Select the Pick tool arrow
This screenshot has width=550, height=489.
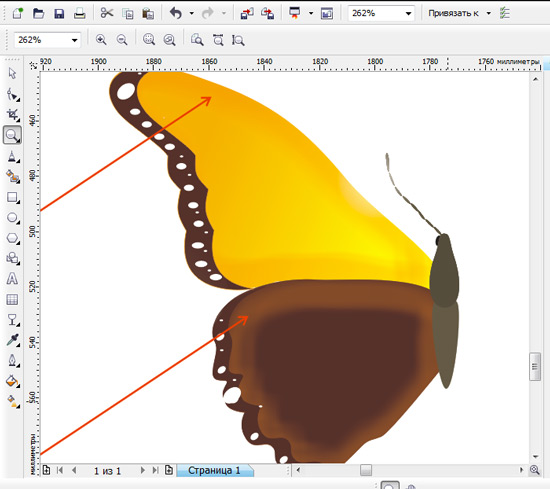pyautogui.click(x=12, y=74)
